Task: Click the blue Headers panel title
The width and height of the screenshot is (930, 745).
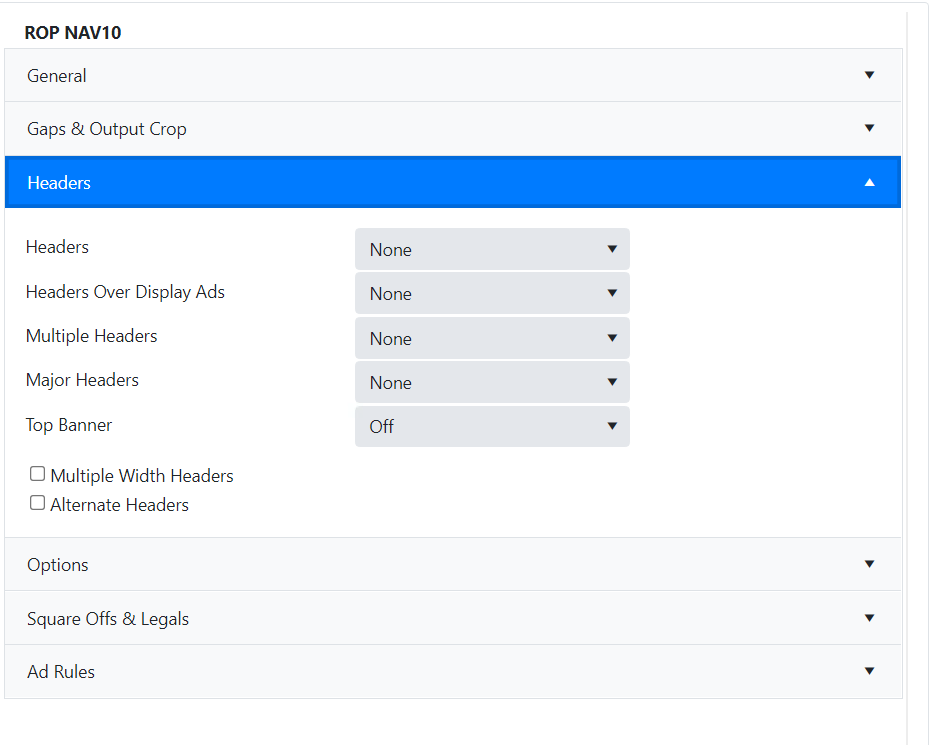Action: pos(59,183)
